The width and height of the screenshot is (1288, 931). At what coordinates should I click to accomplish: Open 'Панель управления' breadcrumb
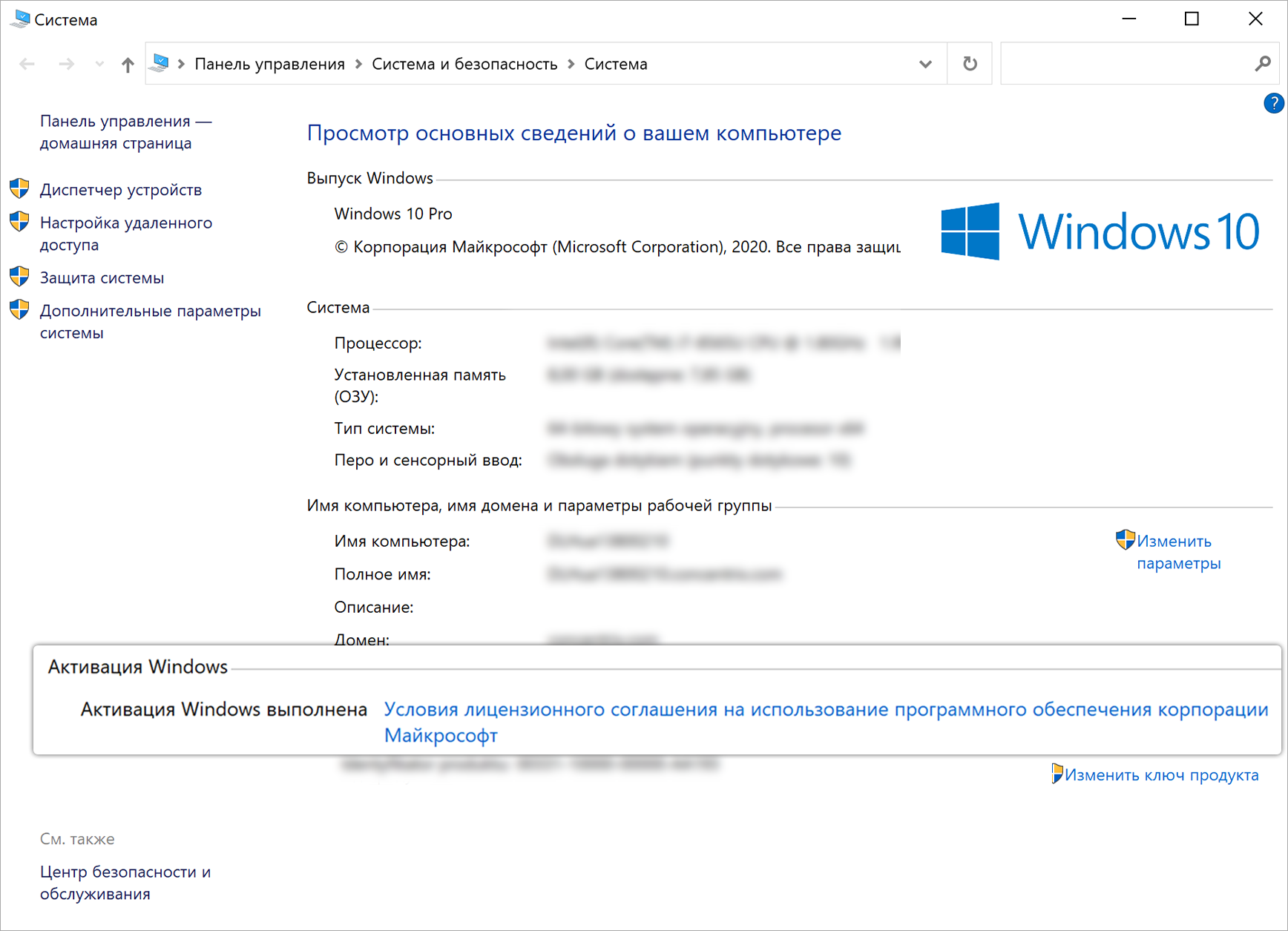269,65
